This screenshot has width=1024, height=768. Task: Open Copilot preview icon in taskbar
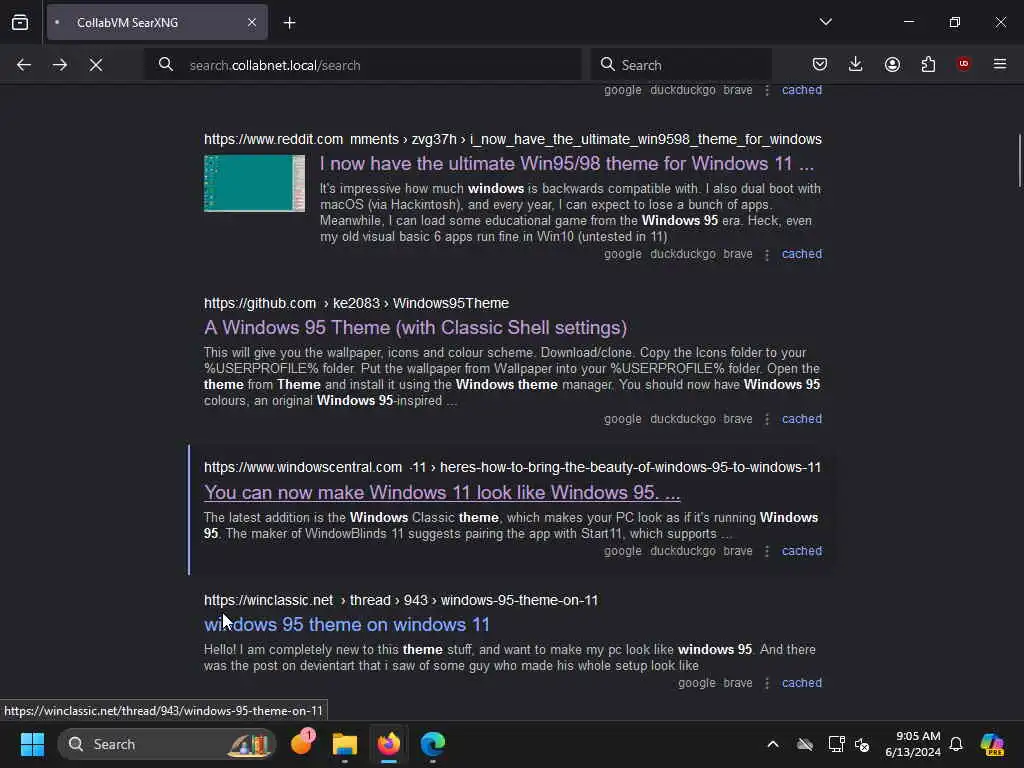coord(992,744)
